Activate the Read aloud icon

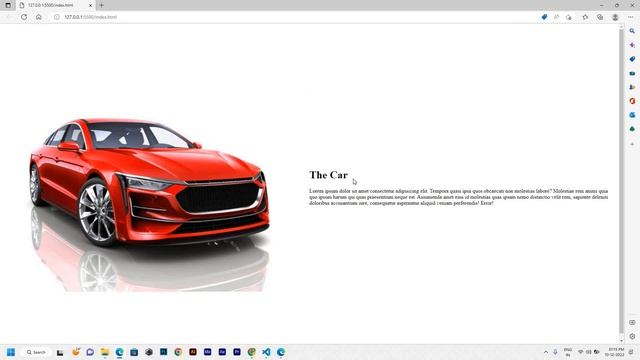(x=556, y=17)
